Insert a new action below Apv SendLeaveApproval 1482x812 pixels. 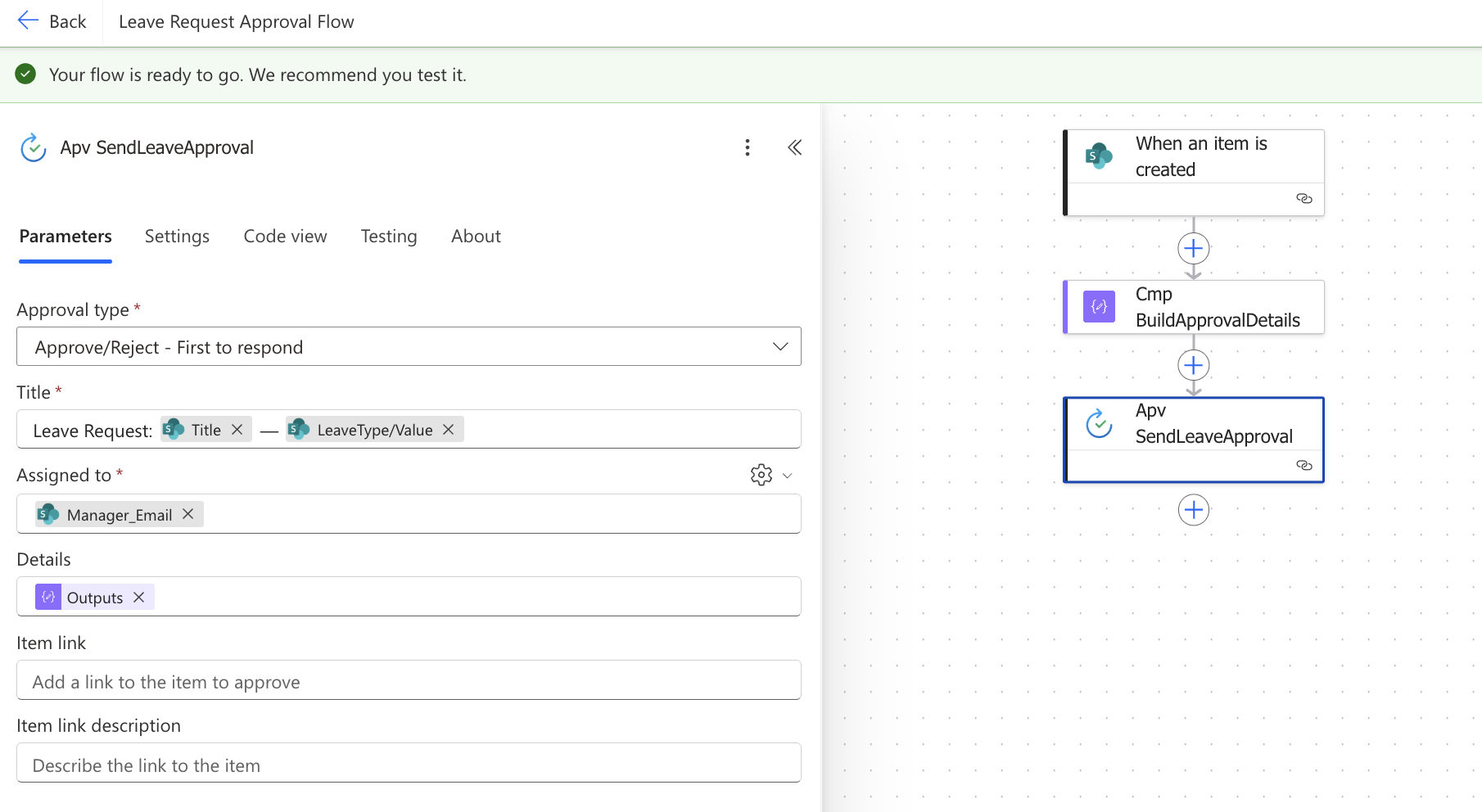1193,509
